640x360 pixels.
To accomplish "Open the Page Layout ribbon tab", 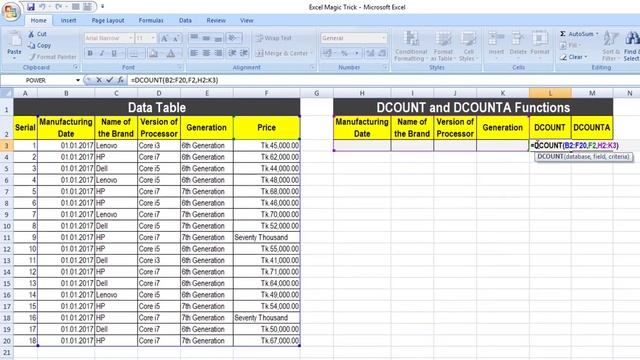I will pos(108,20).
